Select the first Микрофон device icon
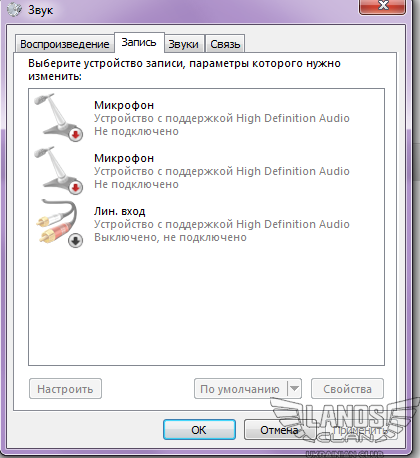This screenshot has width=420, height=458. point(58,117)
